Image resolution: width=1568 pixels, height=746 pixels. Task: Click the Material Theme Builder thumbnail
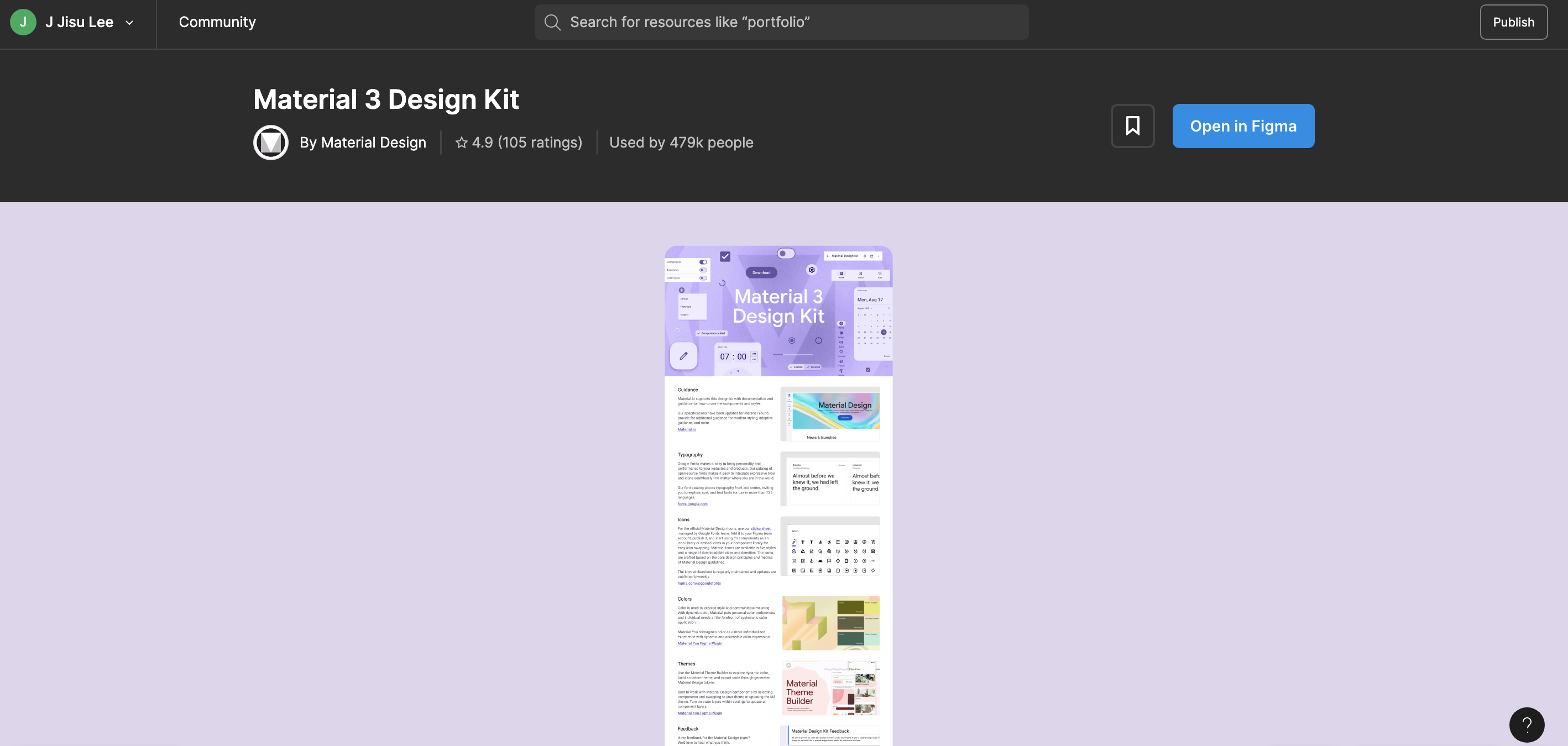[x=831, y=688]
